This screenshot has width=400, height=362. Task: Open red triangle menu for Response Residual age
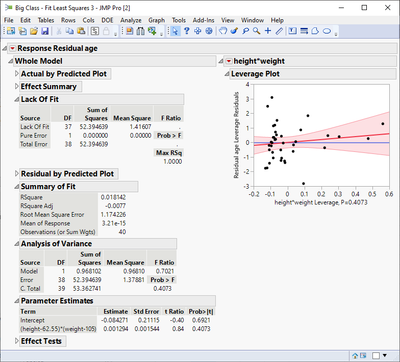click(x=12, y=49)
